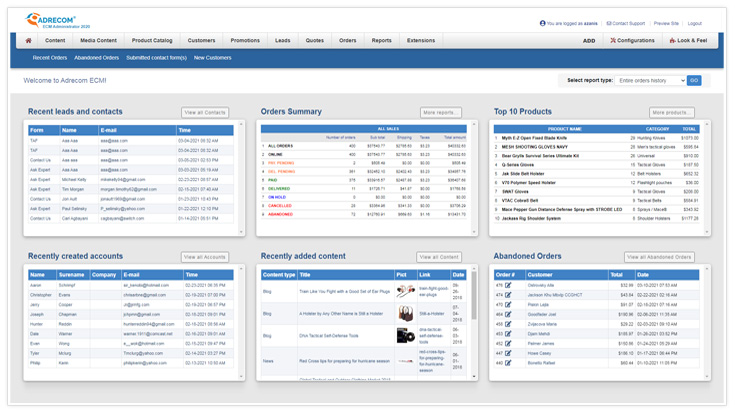Click the PRE PENDING orders row label
The width and height of the screenshot is (735, 413).
[x=281, y=163]
